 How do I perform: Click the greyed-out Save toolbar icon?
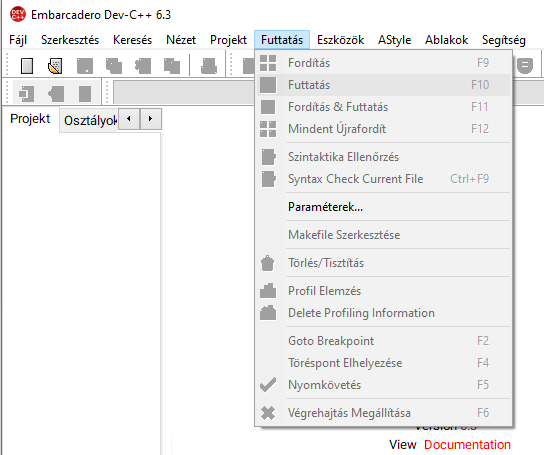point(85,66)
